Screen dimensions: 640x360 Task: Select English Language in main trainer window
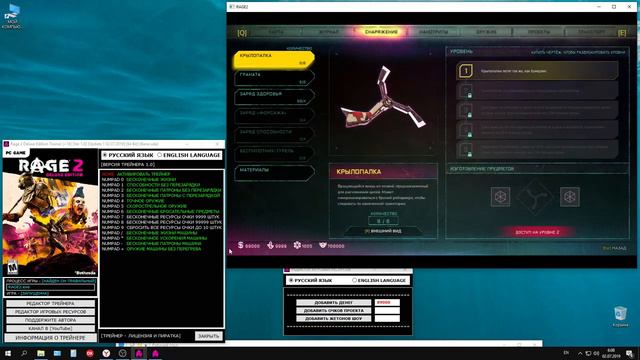click(189, 155)
